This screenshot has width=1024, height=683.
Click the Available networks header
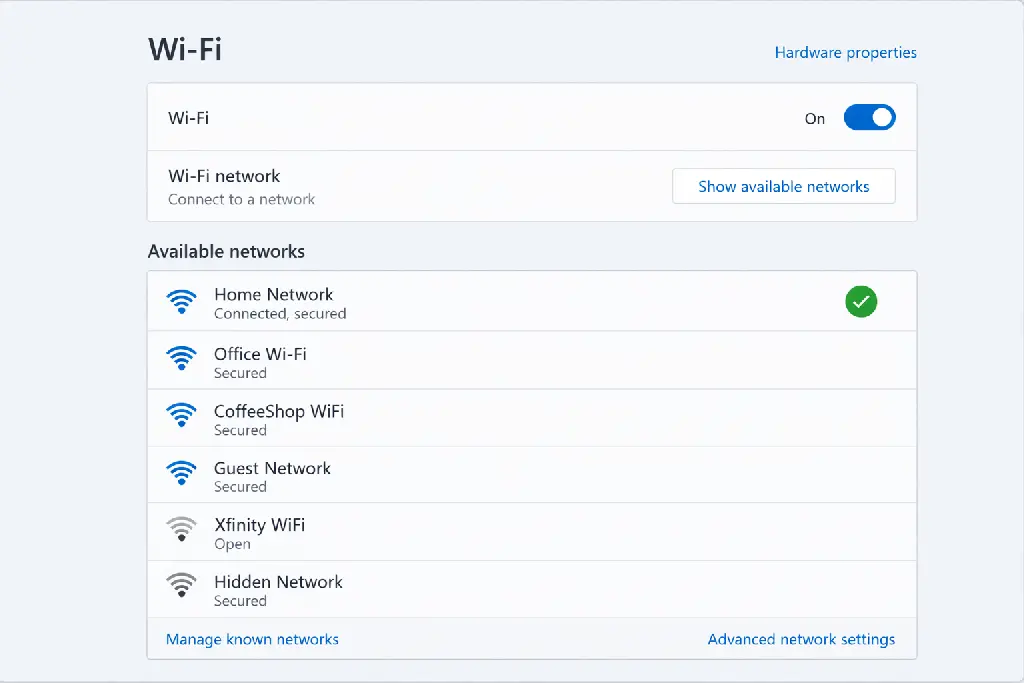coord(225,251)
